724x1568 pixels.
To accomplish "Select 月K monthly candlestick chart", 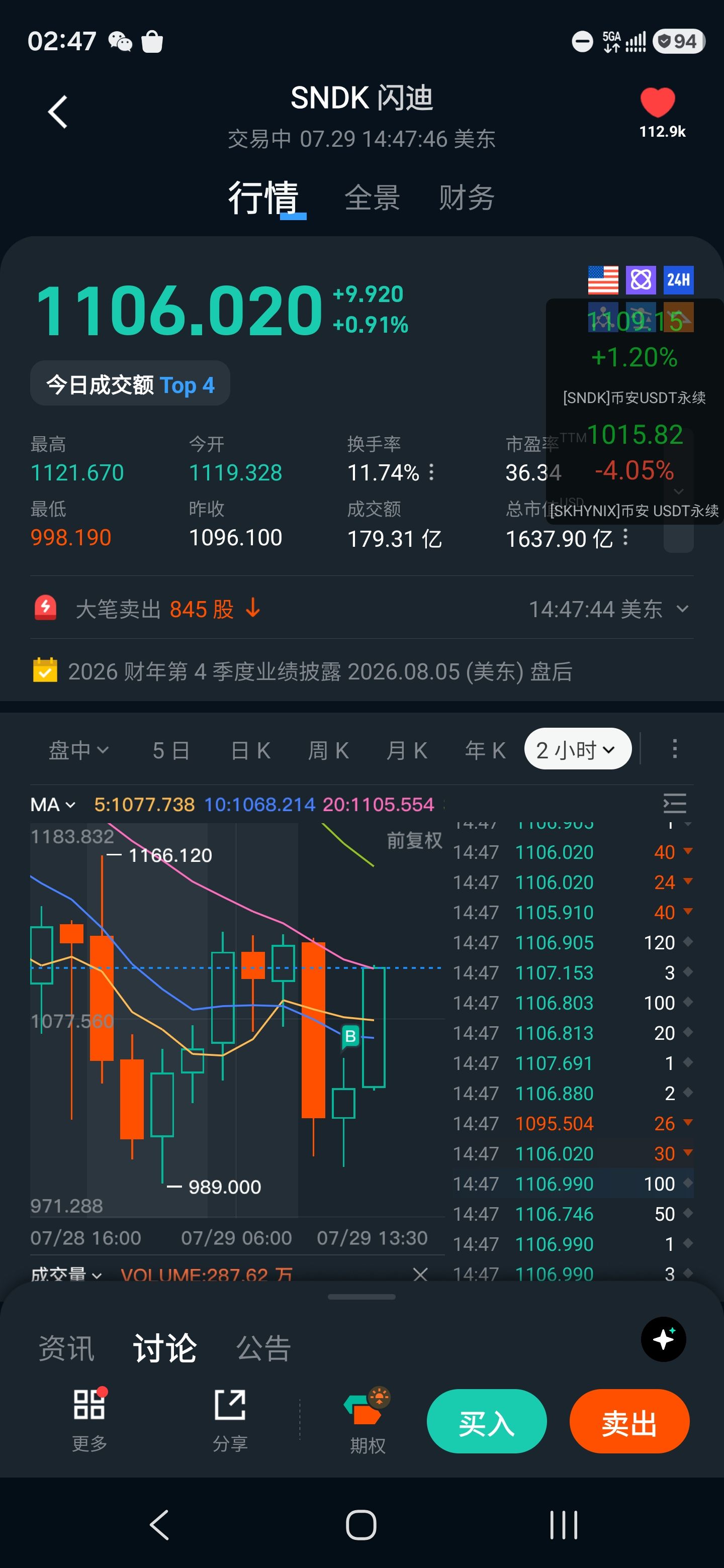I will click(x=407, y=750).
